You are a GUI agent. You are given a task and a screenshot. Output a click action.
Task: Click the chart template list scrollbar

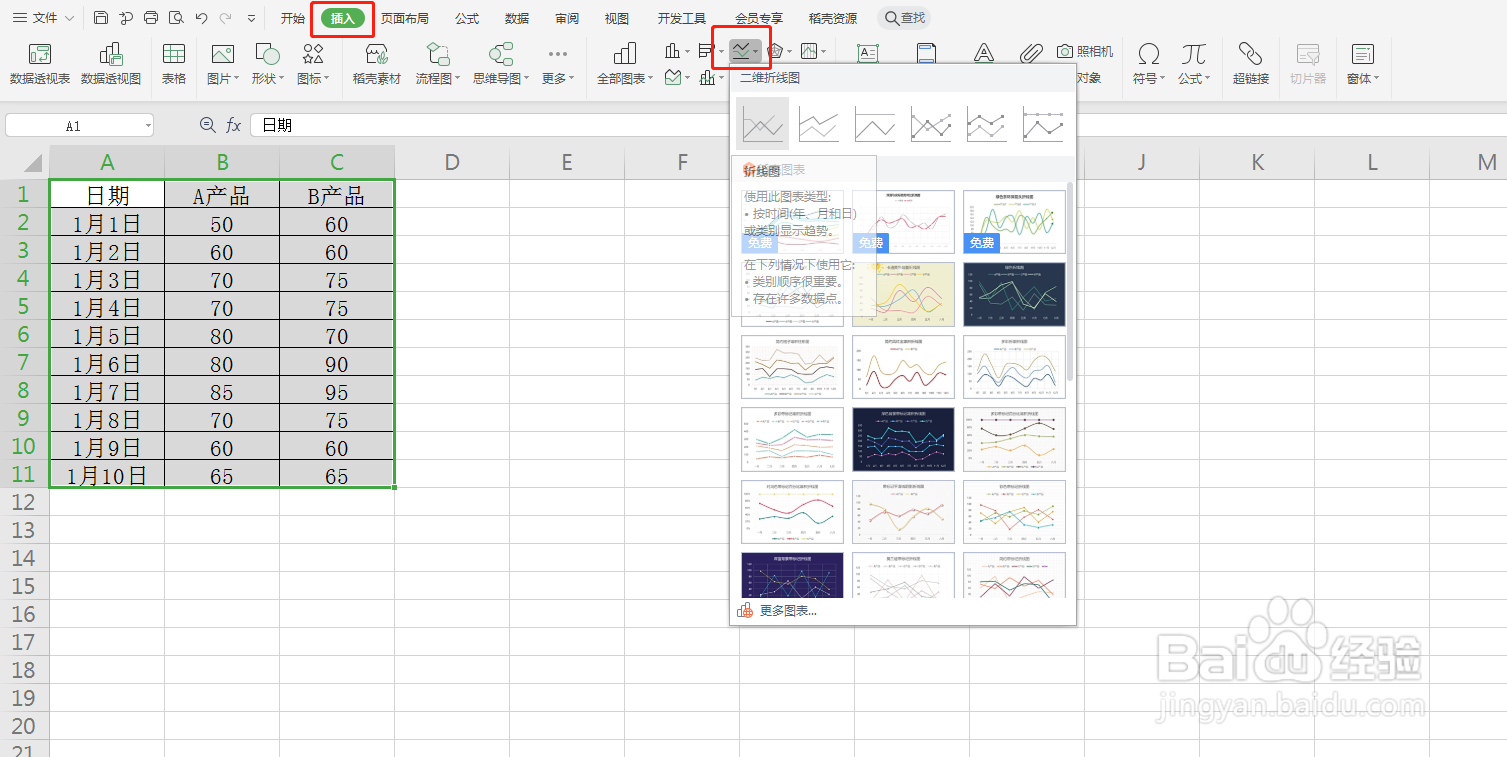pyautogui.click(x=1070, y=280)
